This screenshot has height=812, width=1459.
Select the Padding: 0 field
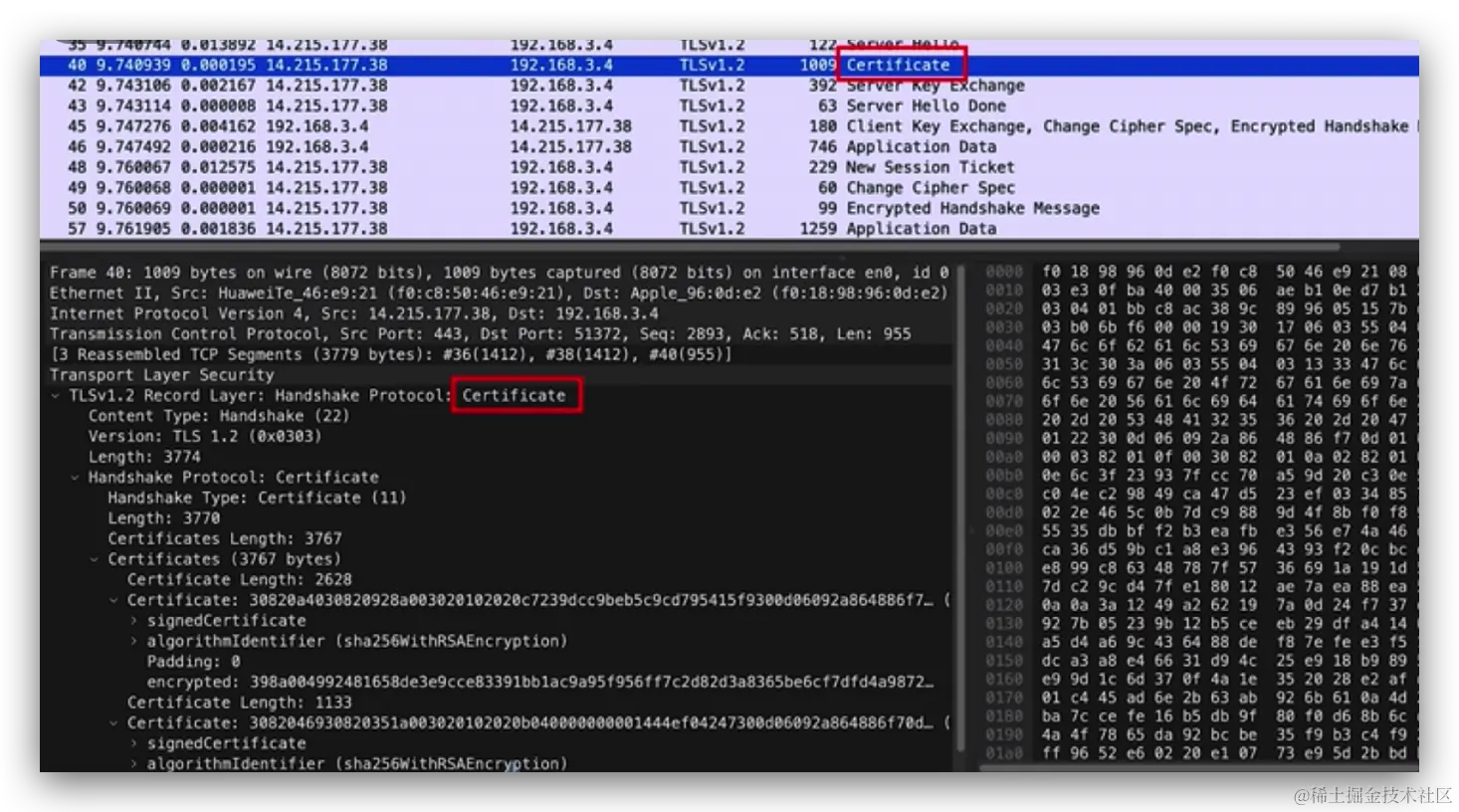tap(193, 662)
